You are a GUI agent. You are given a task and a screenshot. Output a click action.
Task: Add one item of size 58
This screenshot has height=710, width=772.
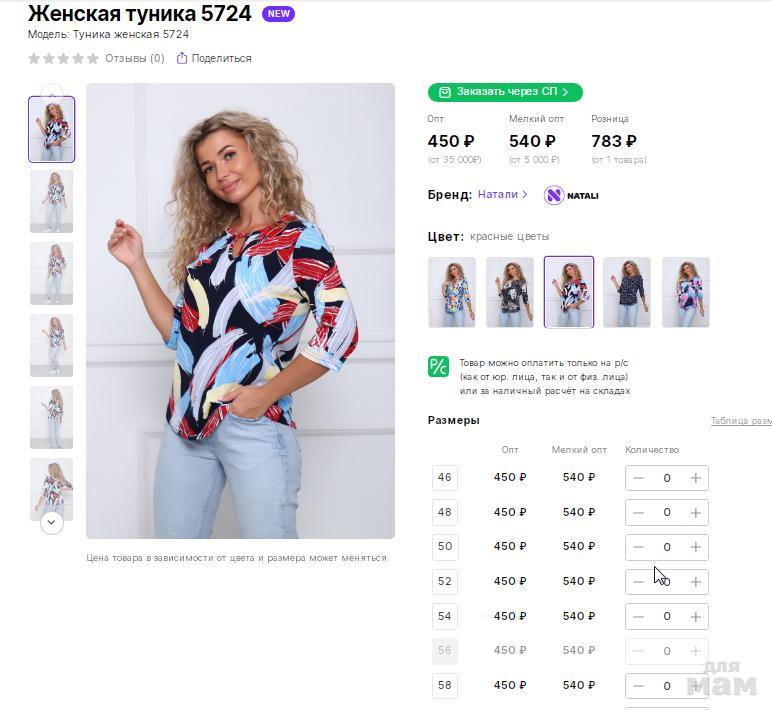coord(696,686)
